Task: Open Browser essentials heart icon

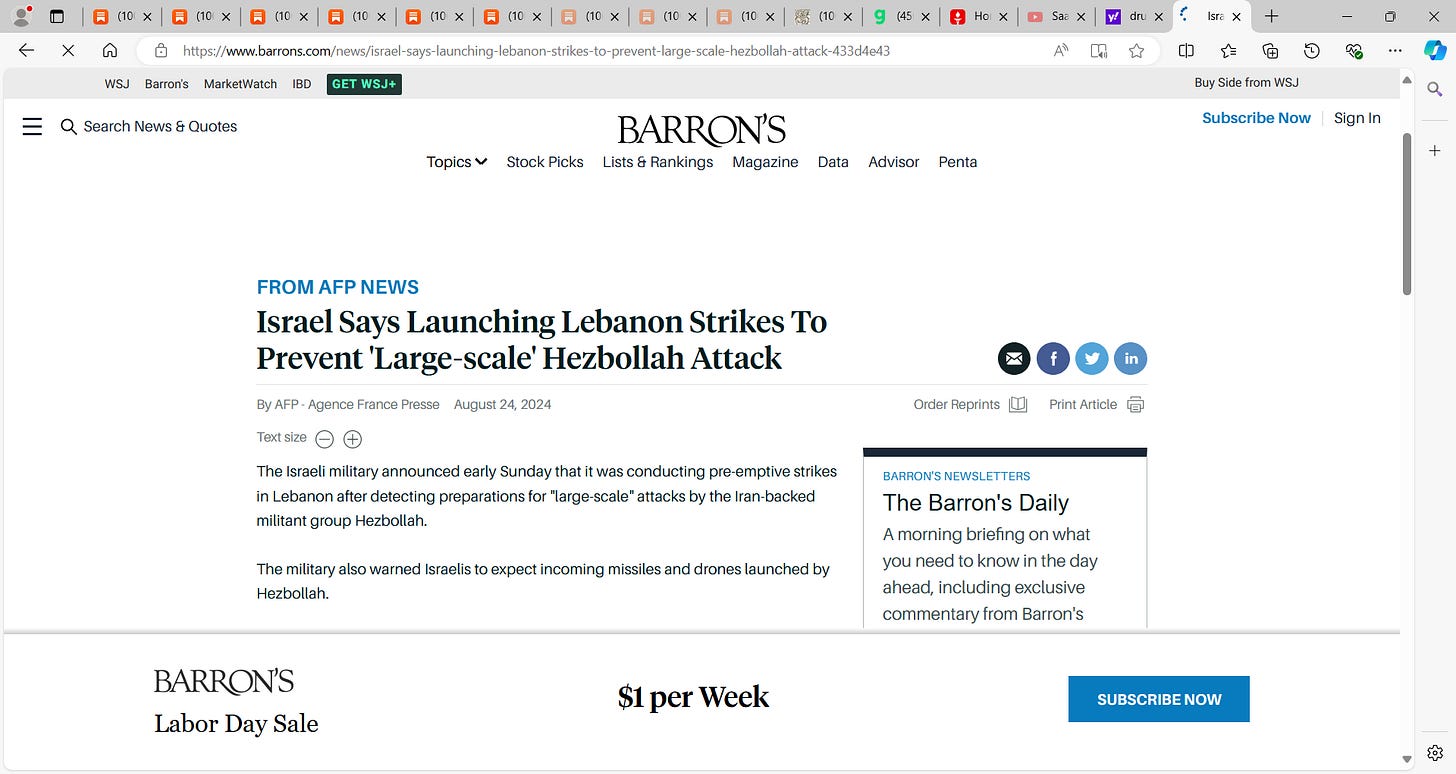Action: [x=1354, y=50]
